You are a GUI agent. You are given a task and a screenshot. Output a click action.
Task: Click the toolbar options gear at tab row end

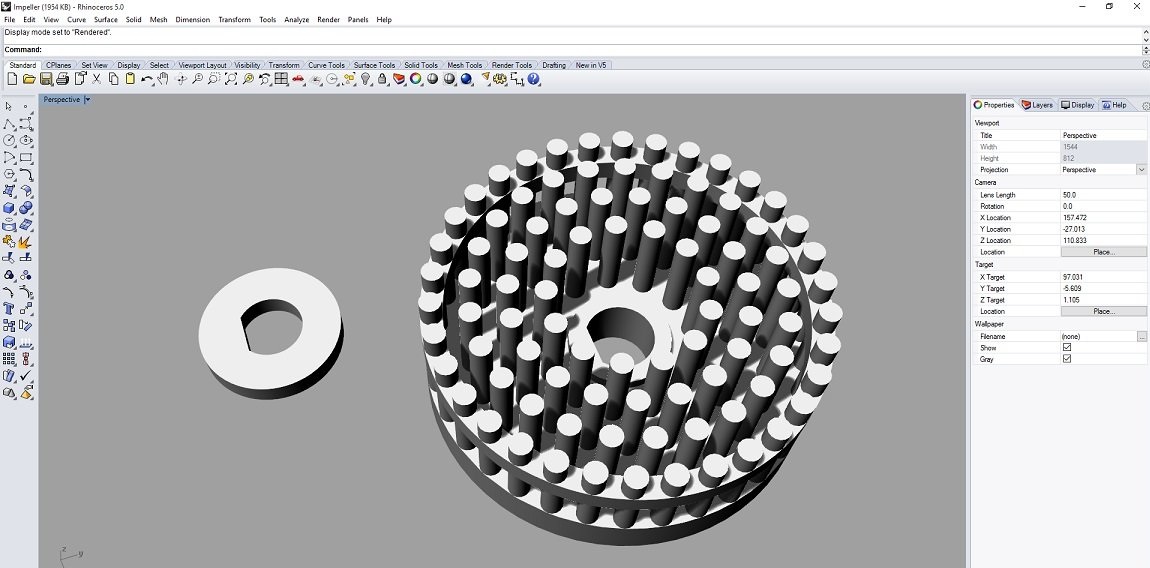pos(1146,65)
